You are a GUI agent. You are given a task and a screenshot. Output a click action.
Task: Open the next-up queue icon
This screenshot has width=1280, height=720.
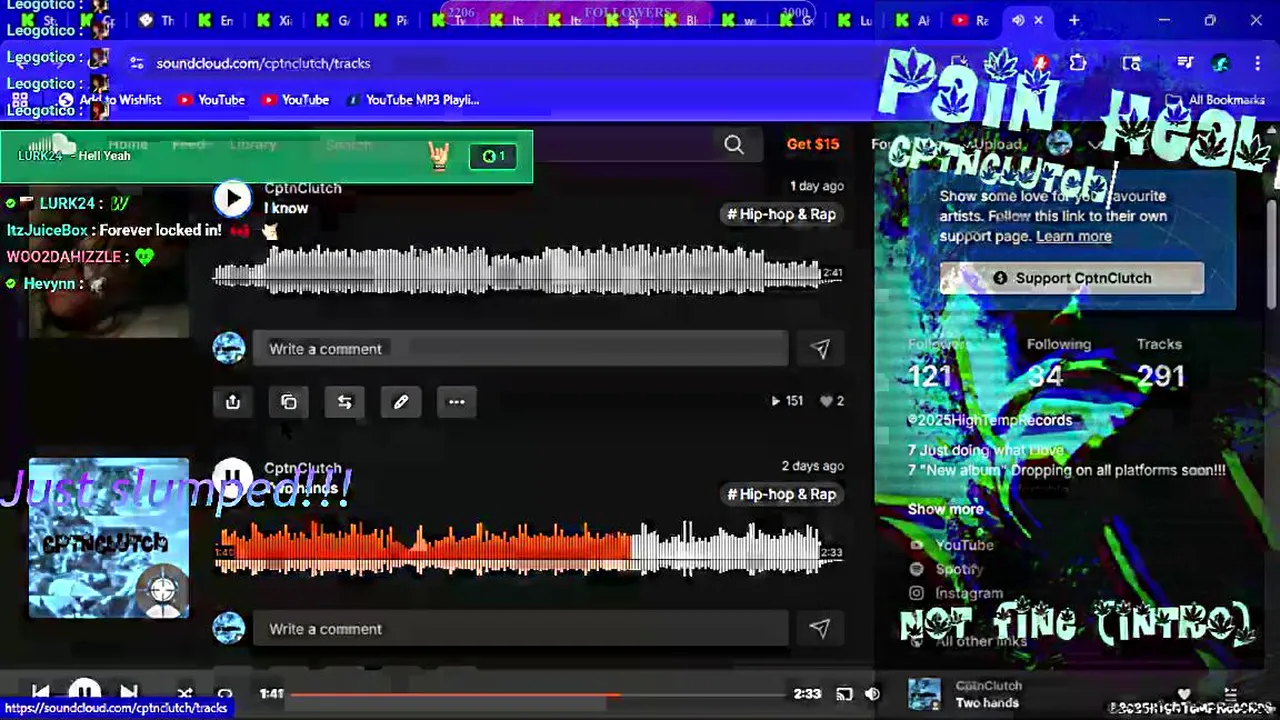pos(1231,694)
